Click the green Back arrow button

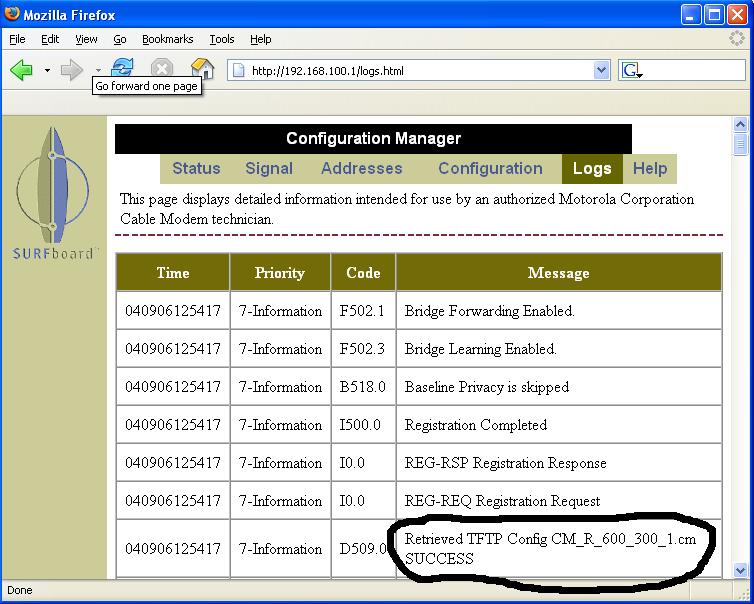22,70
